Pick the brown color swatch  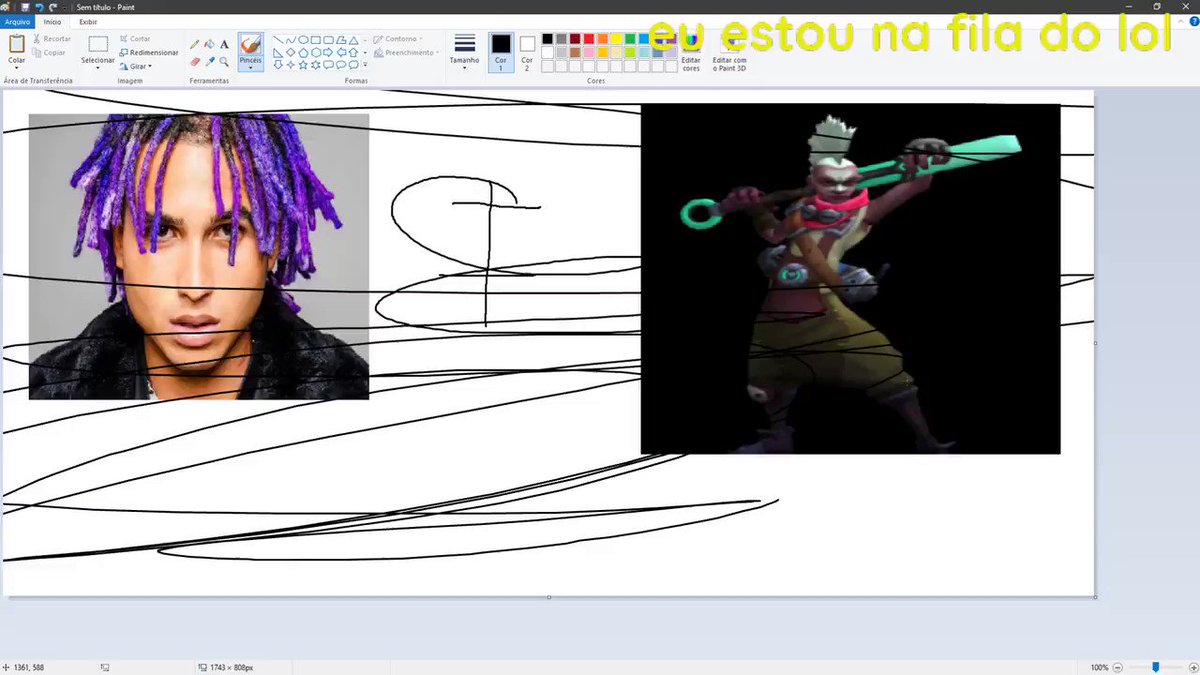(x=575, y=52)
